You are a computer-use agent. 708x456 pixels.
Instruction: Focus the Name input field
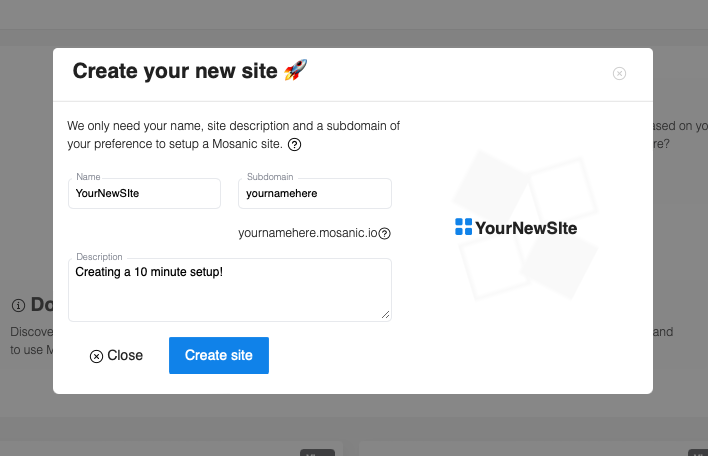(145, 193)
